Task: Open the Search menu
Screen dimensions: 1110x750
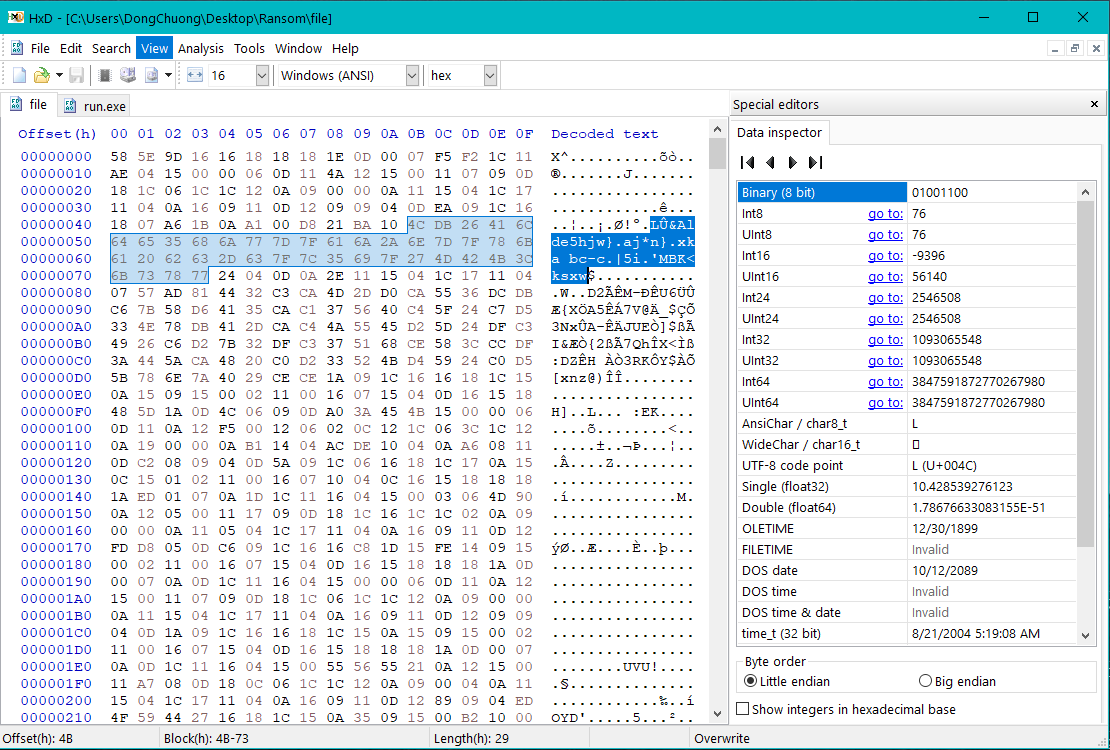Action: pyautogui.click(x=111, y=48)
